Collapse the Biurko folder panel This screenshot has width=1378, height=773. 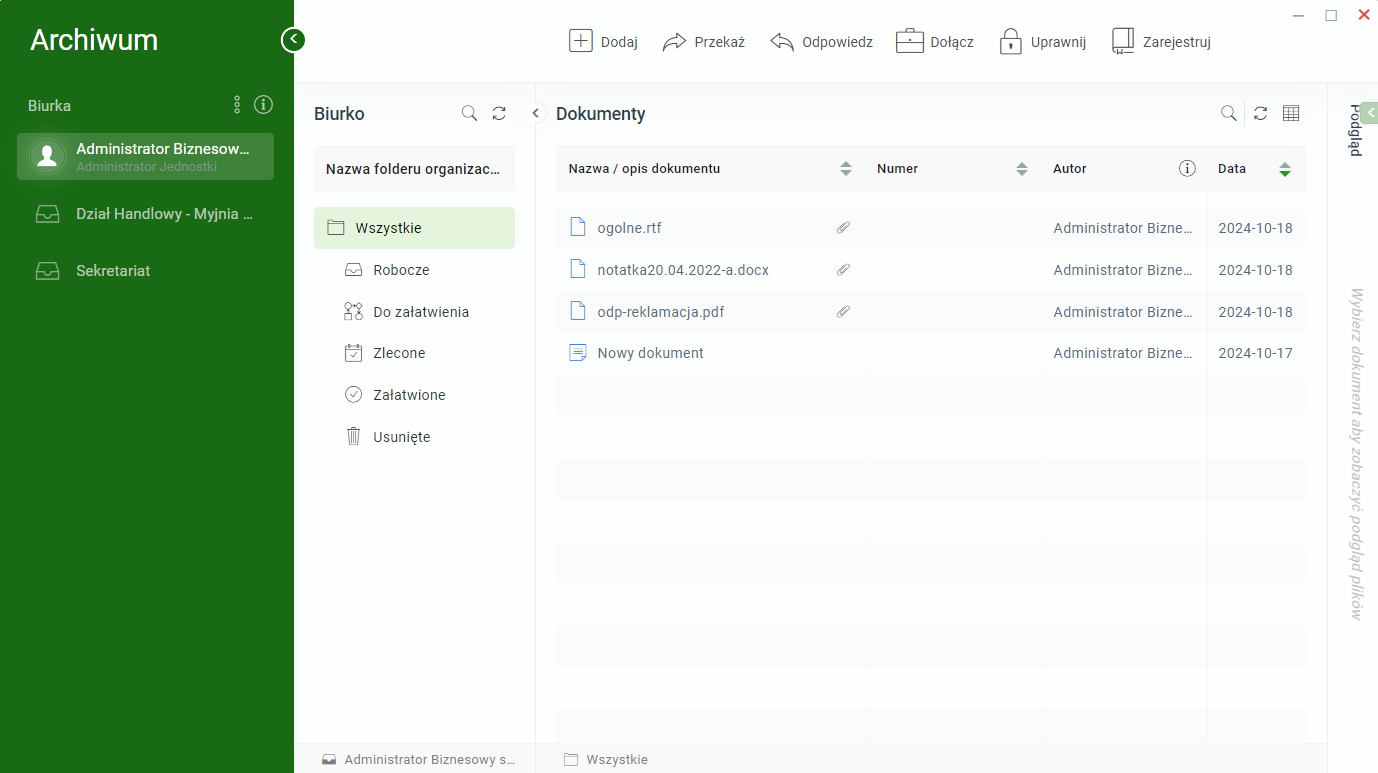click(535, 114)
